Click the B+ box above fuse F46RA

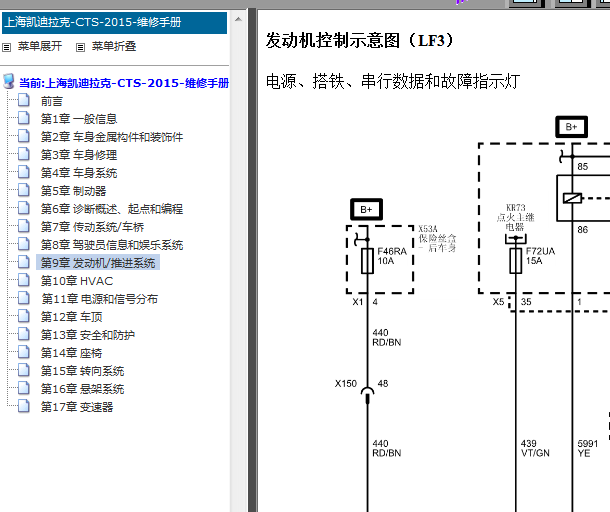tap(366, 209)
